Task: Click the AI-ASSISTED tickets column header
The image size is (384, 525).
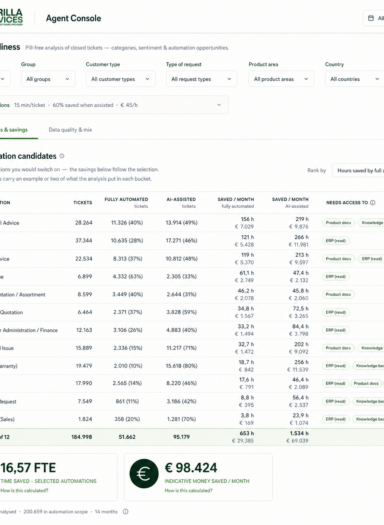Action: [x=181, y=203]
